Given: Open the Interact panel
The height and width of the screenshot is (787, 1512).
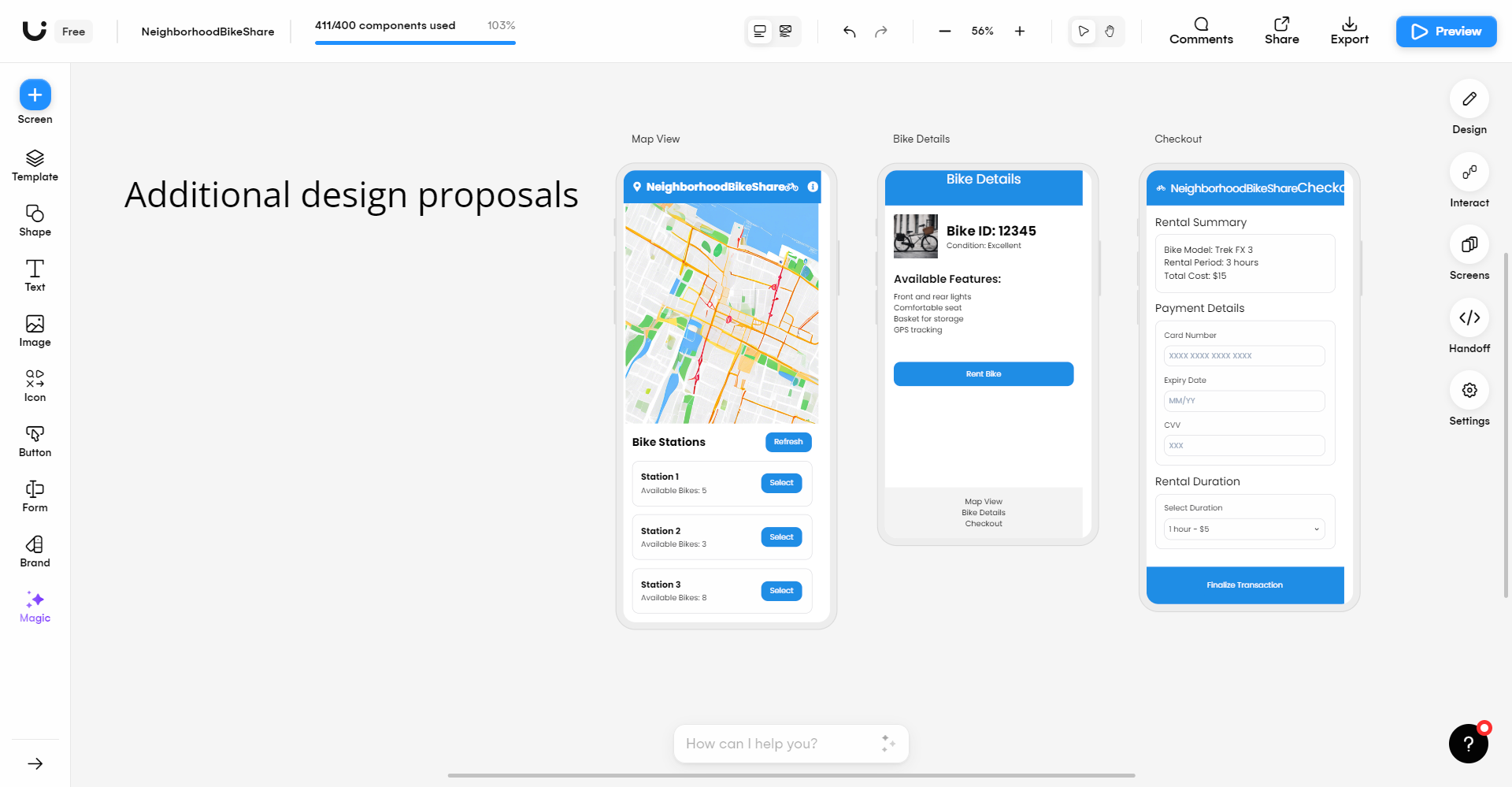Looking at the screenshot, I should 1469,172.
